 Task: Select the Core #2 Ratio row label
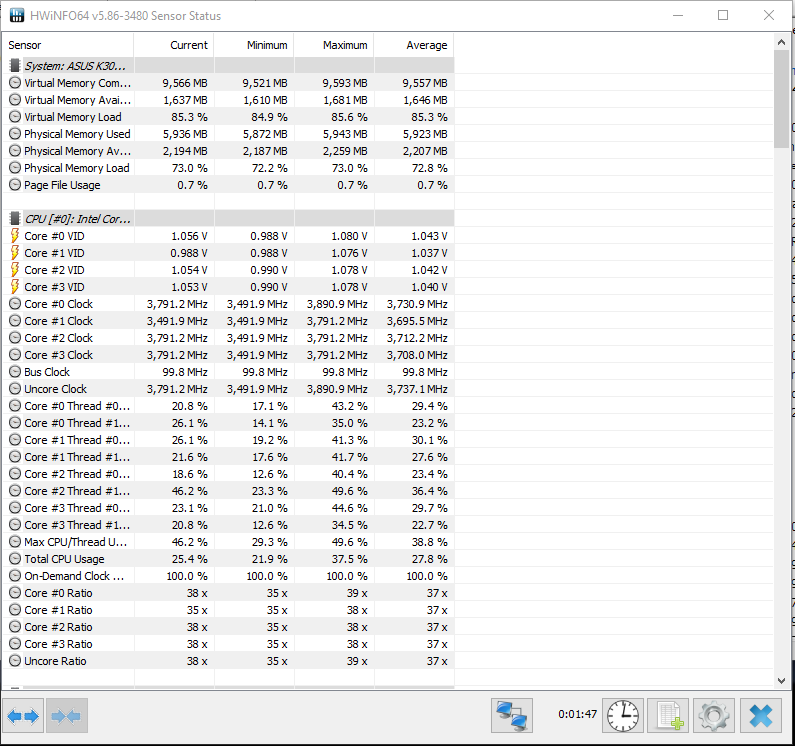pos(58,627)
